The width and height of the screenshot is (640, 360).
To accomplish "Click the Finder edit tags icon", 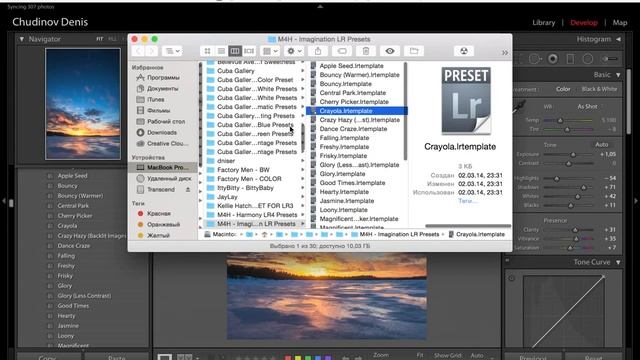I will tap(342, 51).
